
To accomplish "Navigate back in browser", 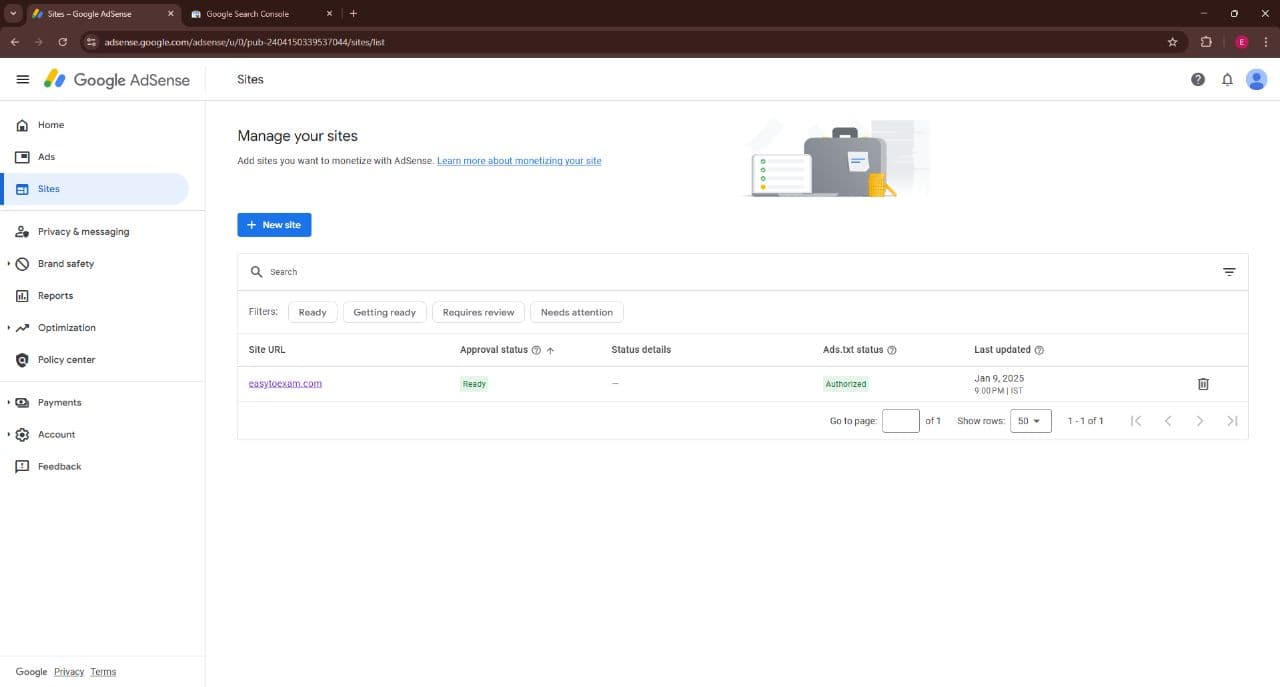I will pos(15,42).
